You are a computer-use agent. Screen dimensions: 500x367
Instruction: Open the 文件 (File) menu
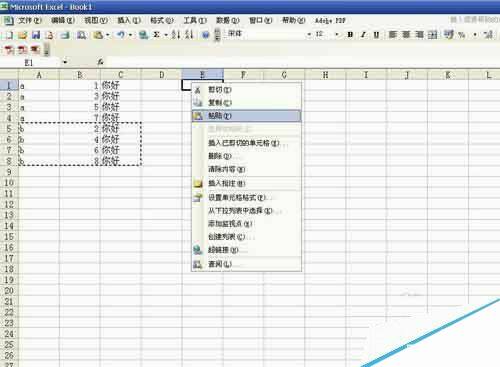[x=30, y=21]
